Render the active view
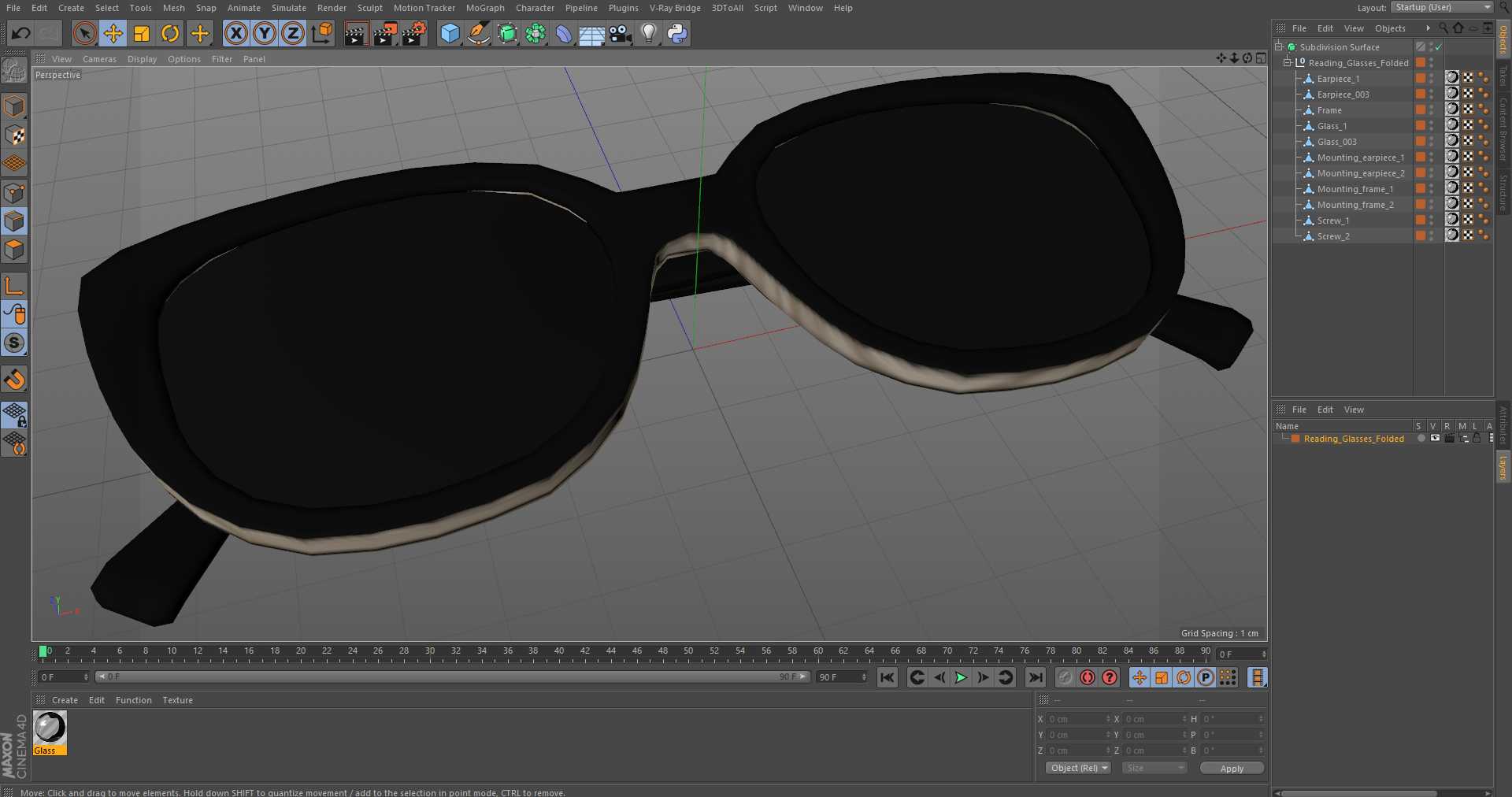 (356, 33)
